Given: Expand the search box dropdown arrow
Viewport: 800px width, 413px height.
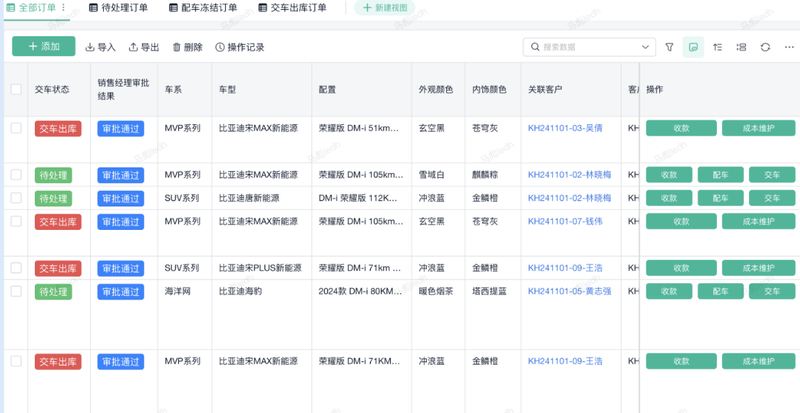Looking at the screenshot, I should point(645,47).
